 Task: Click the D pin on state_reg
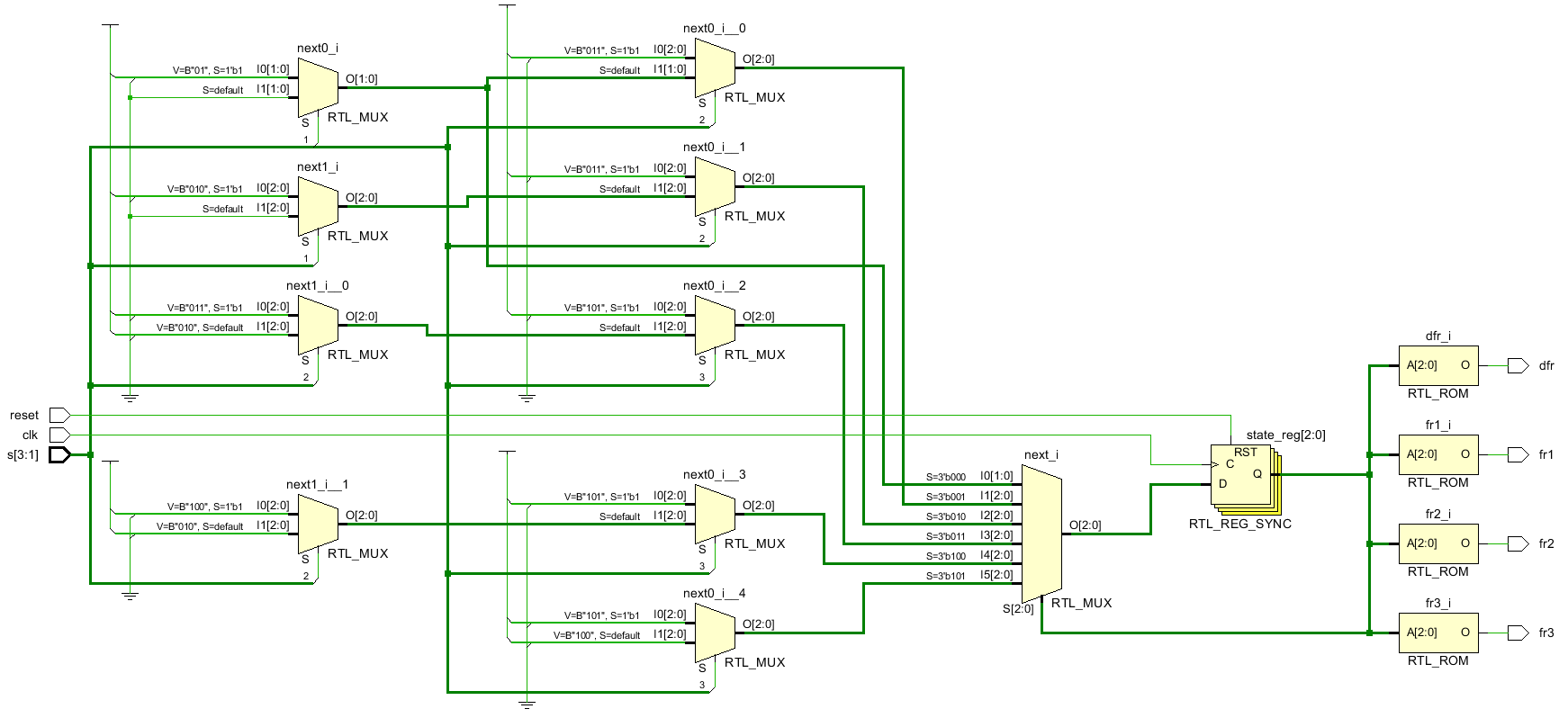click(x=1222, y=484)
